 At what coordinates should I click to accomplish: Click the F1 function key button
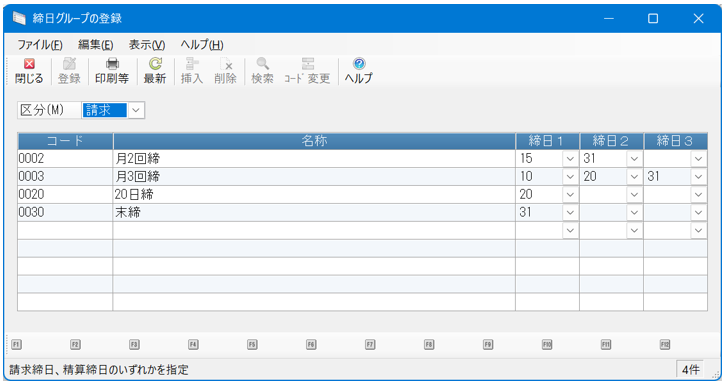coord(17,344)
